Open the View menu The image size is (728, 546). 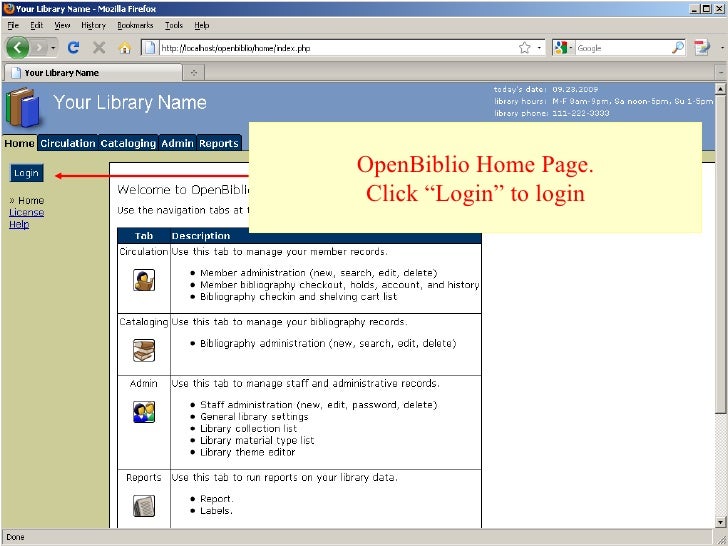pyautogui.click(x=62, y=26)
